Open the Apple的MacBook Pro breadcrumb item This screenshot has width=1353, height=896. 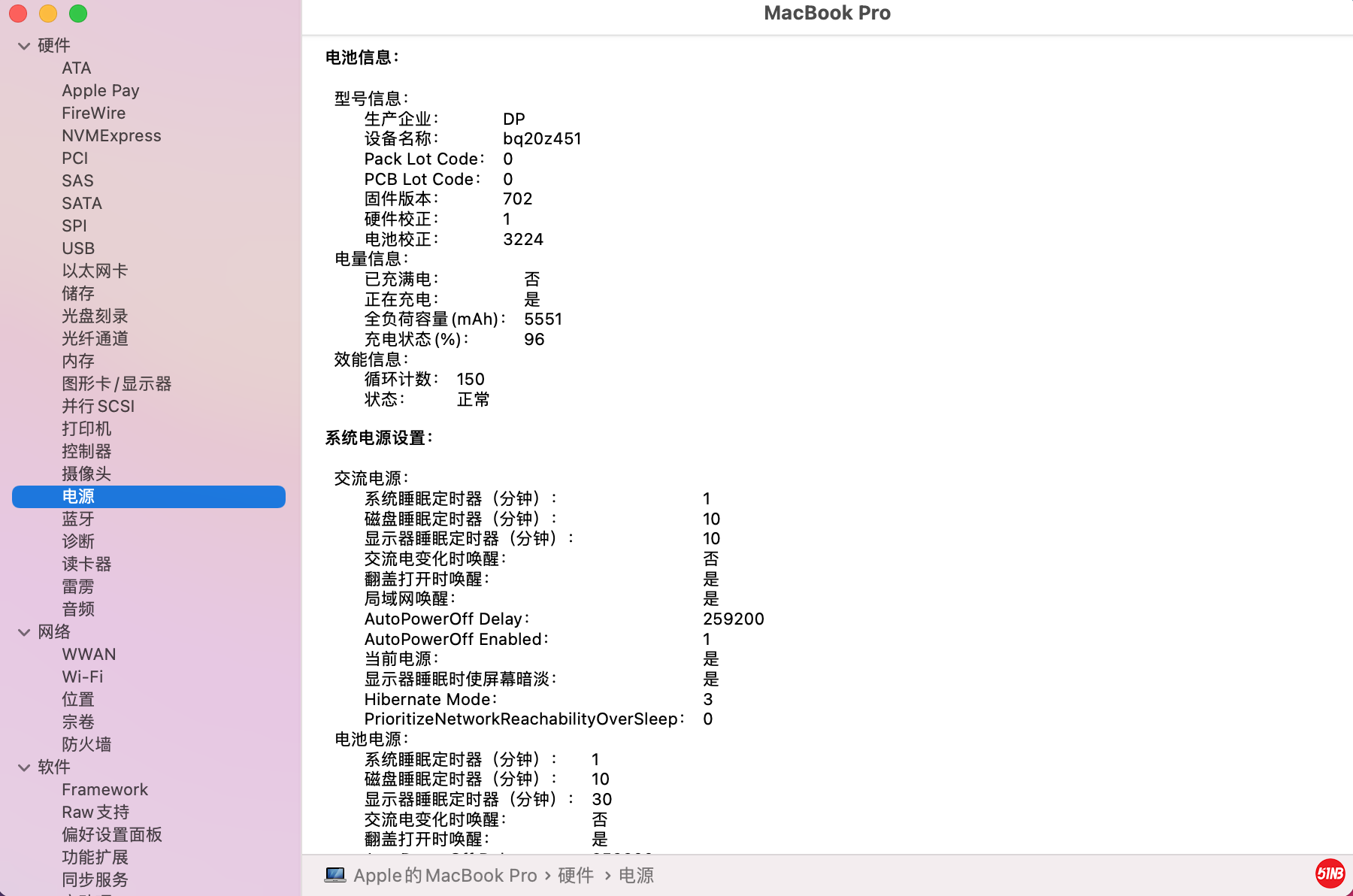pos(443,875)
